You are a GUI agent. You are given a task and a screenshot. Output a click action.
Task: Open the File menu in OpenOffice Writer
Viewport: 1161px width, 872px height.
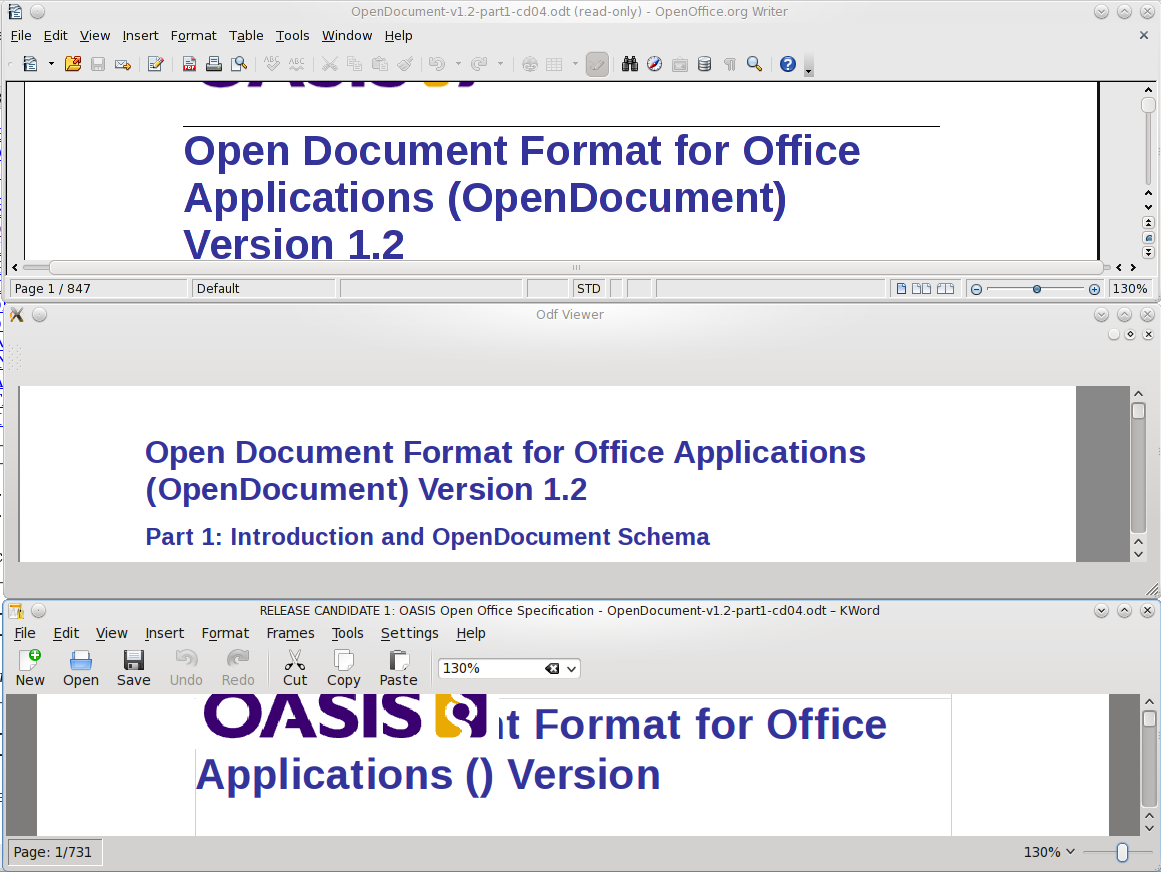21,36
